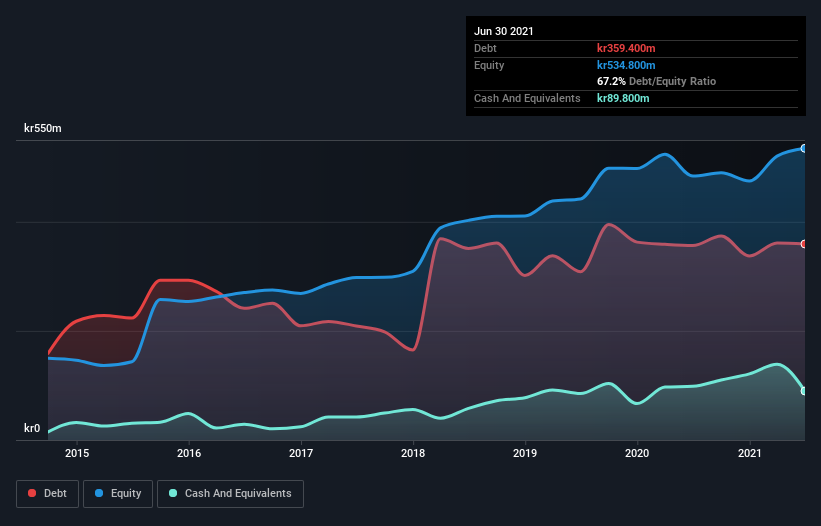Click the Equity label in tooltip
The height and width of the screenshot is (526, 821).
pyautogui.click(x=489, y=65)
